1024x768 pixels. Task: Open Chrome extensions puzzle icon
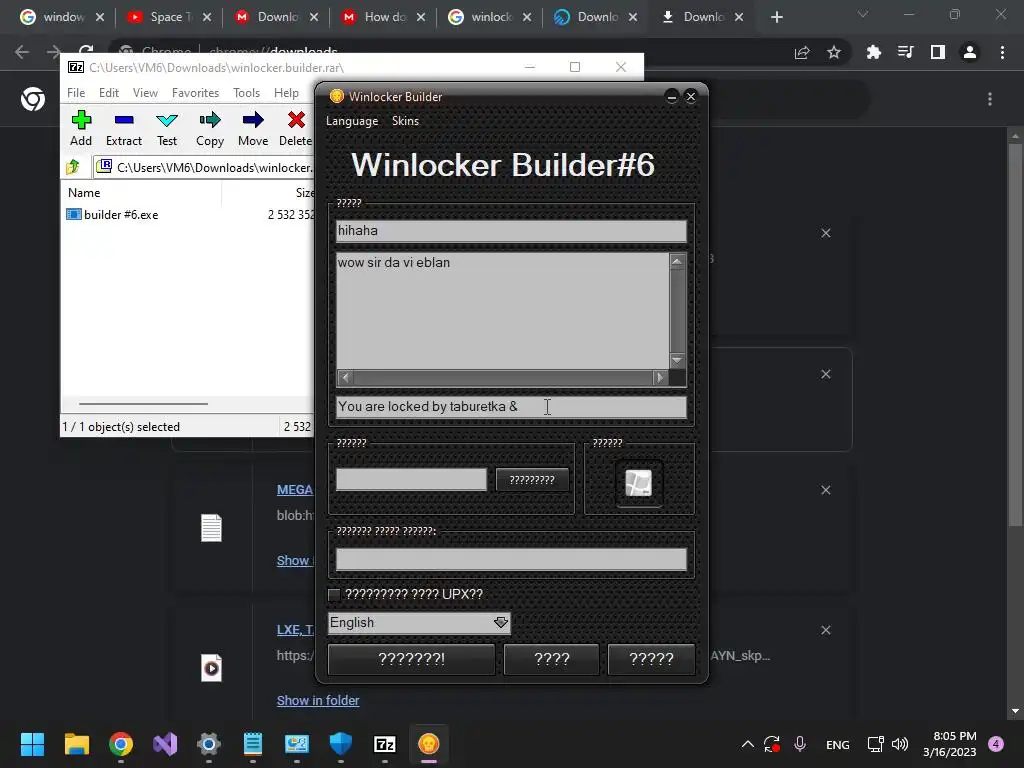click(x=873, y=52)
